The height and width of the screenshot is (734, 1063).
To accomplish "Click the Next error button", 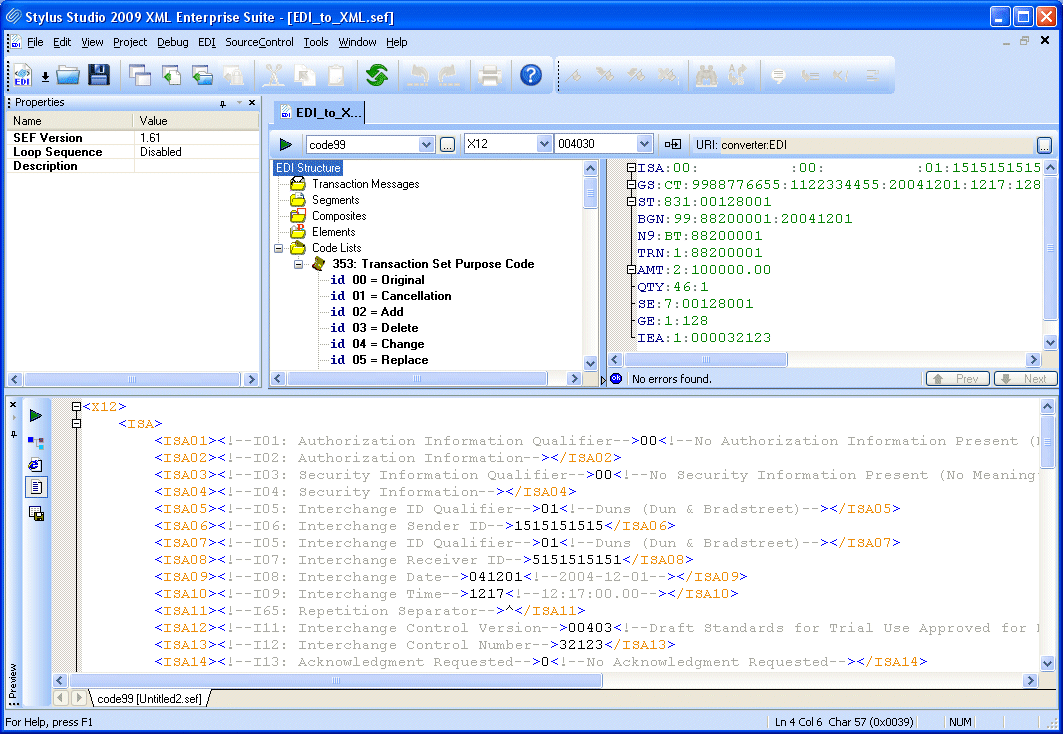I will point(1025,379).
